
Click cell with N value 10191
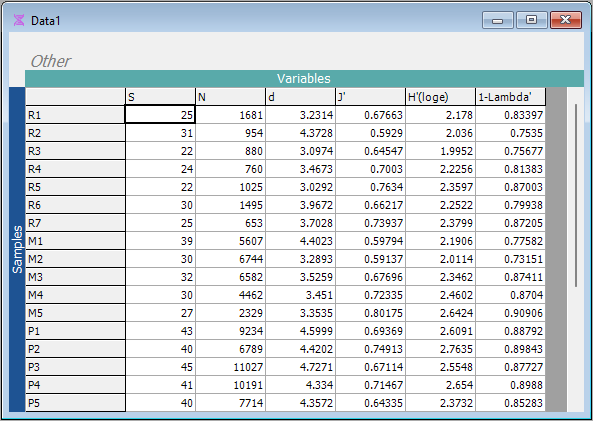[230, 385]
